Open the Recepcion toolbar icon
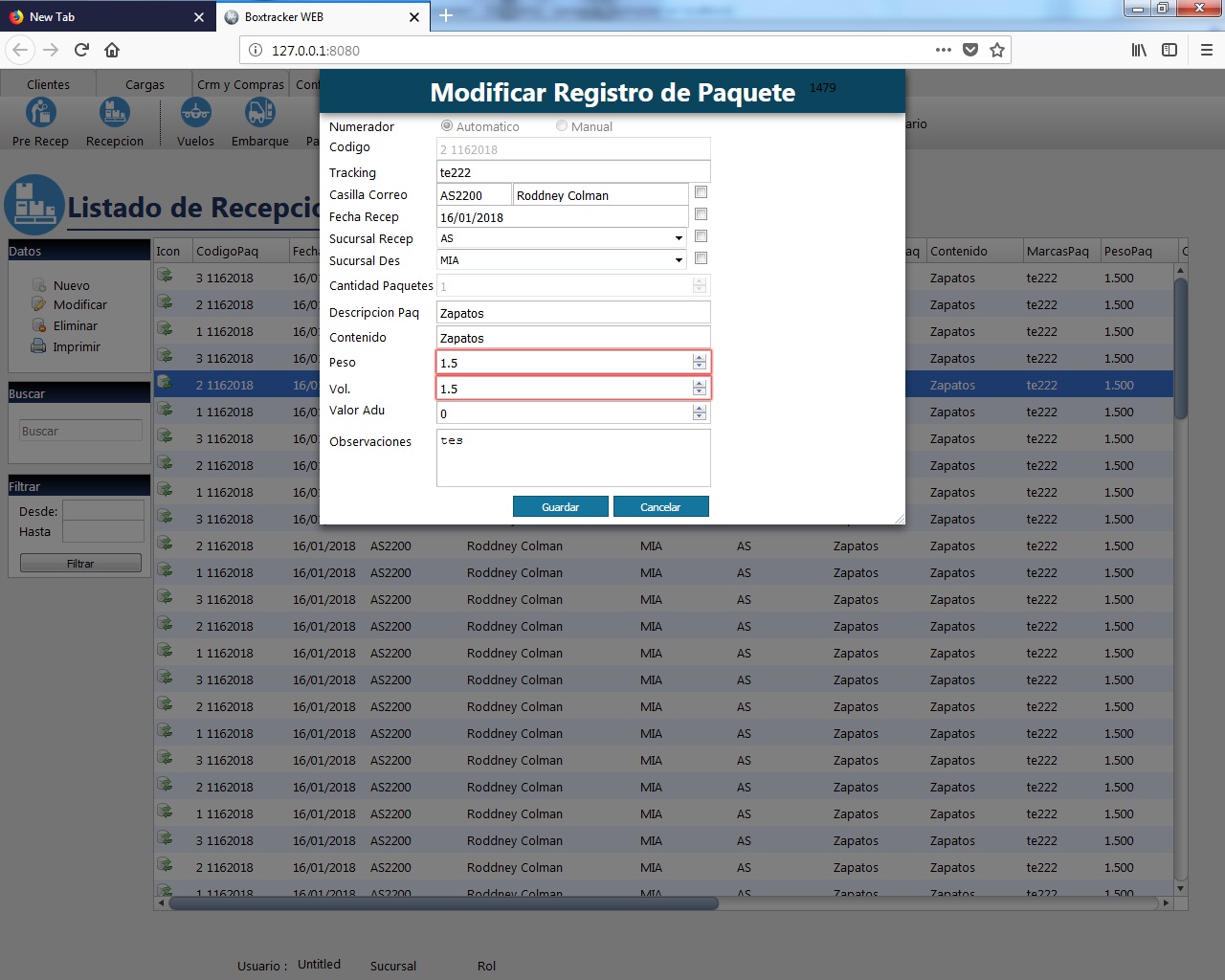1225x980 pixels. pos(115,113)
